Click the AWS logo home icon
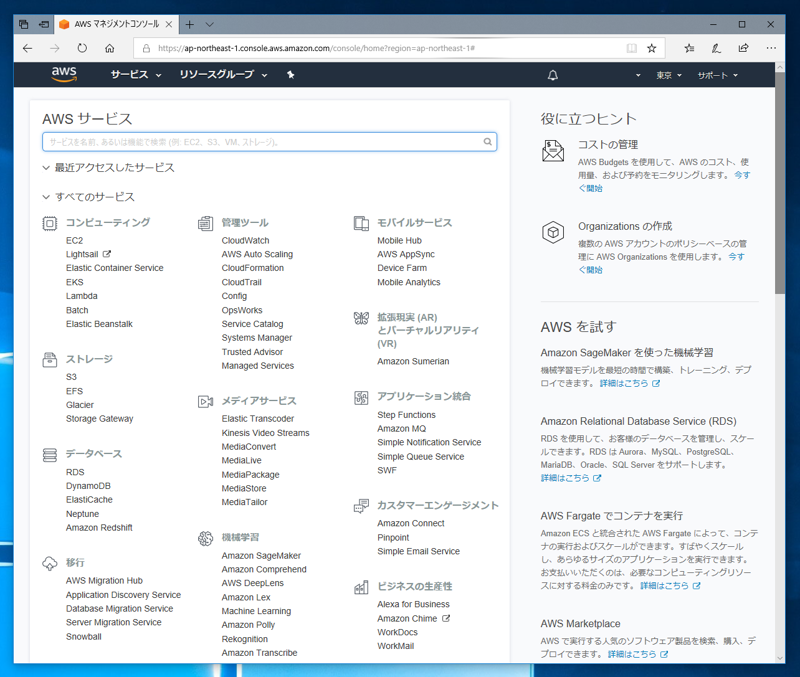The height and width of the screenshot is (677, 800). [64, 74]
